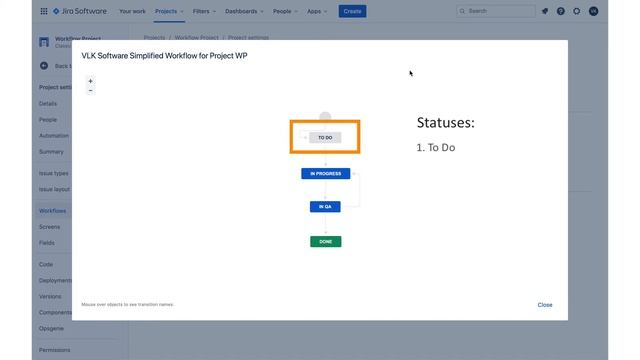Open Issue layout in sidebar

54,189
